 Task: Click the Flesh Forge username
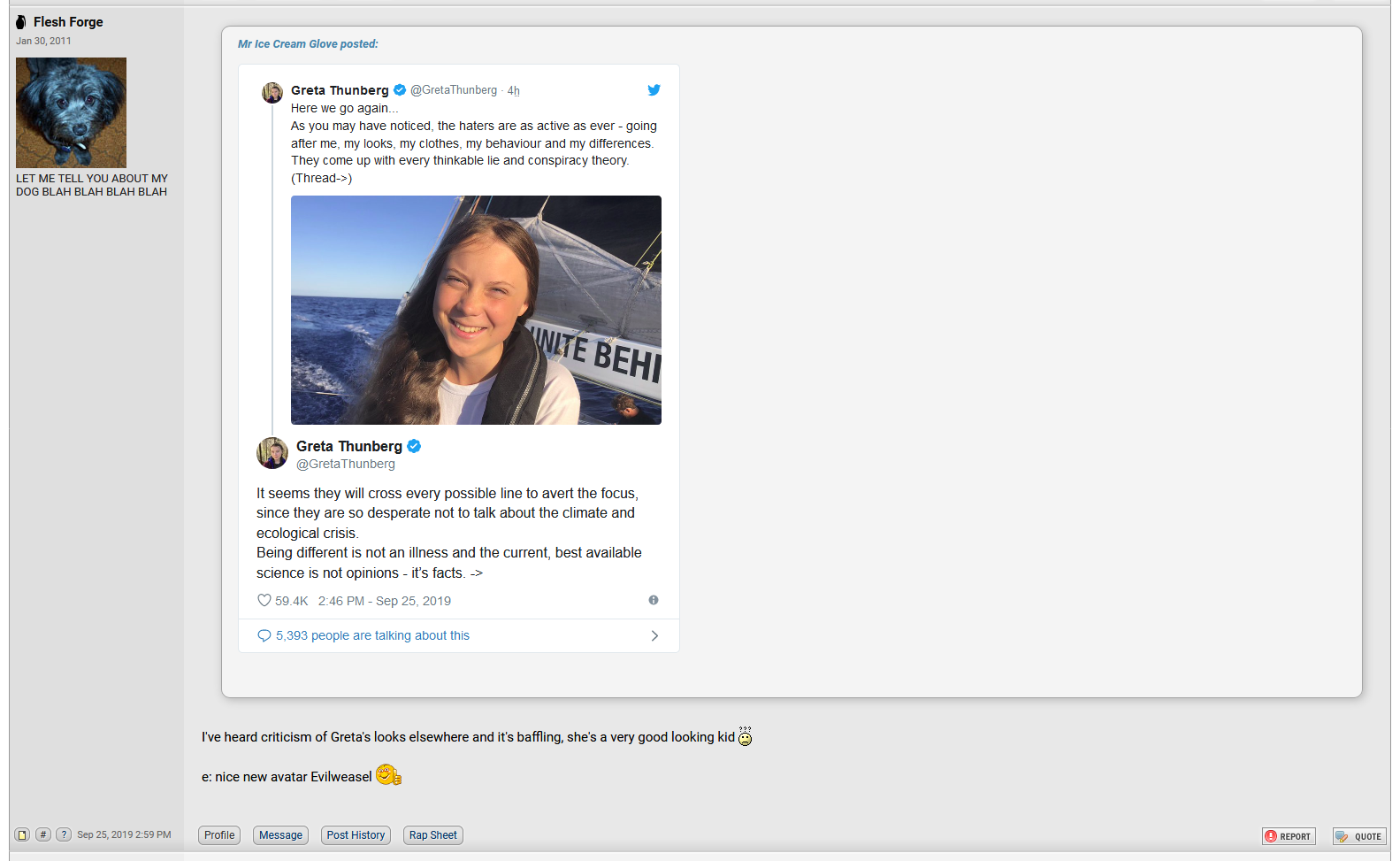[x=68, y=22]
